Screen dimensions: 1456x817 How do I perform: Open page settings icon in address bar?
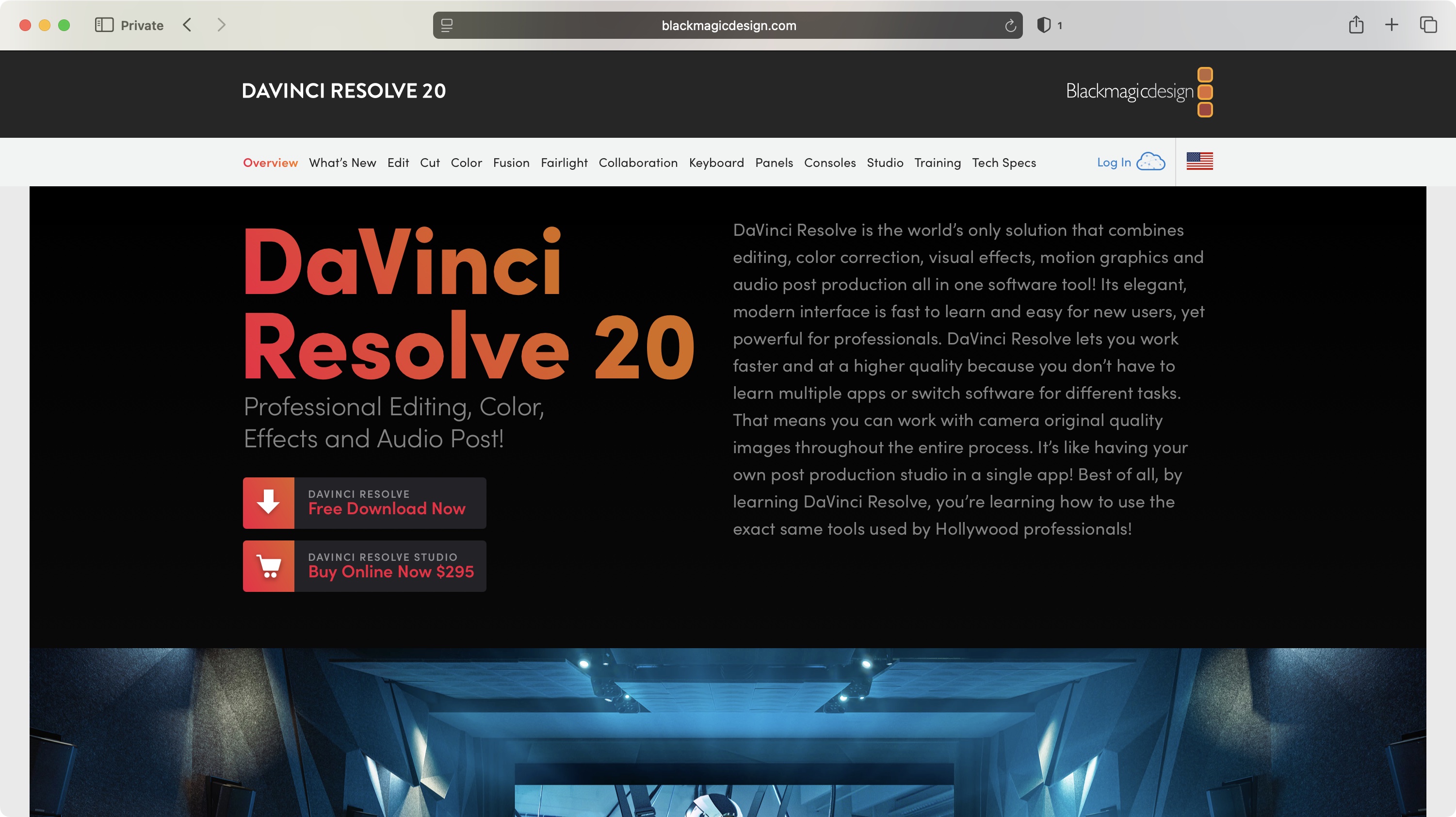point(447,25)
